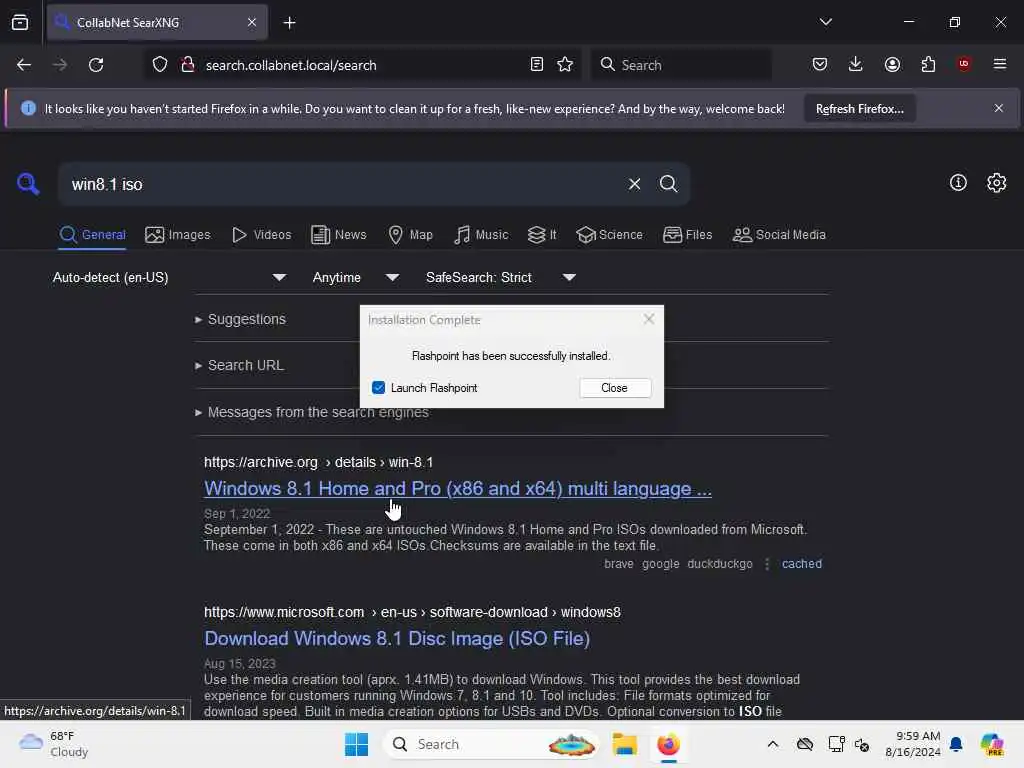The width and height of the screenshot is (1024, 768).
Task: Clear the win8.1 iso search query
Action: [634, 184]
